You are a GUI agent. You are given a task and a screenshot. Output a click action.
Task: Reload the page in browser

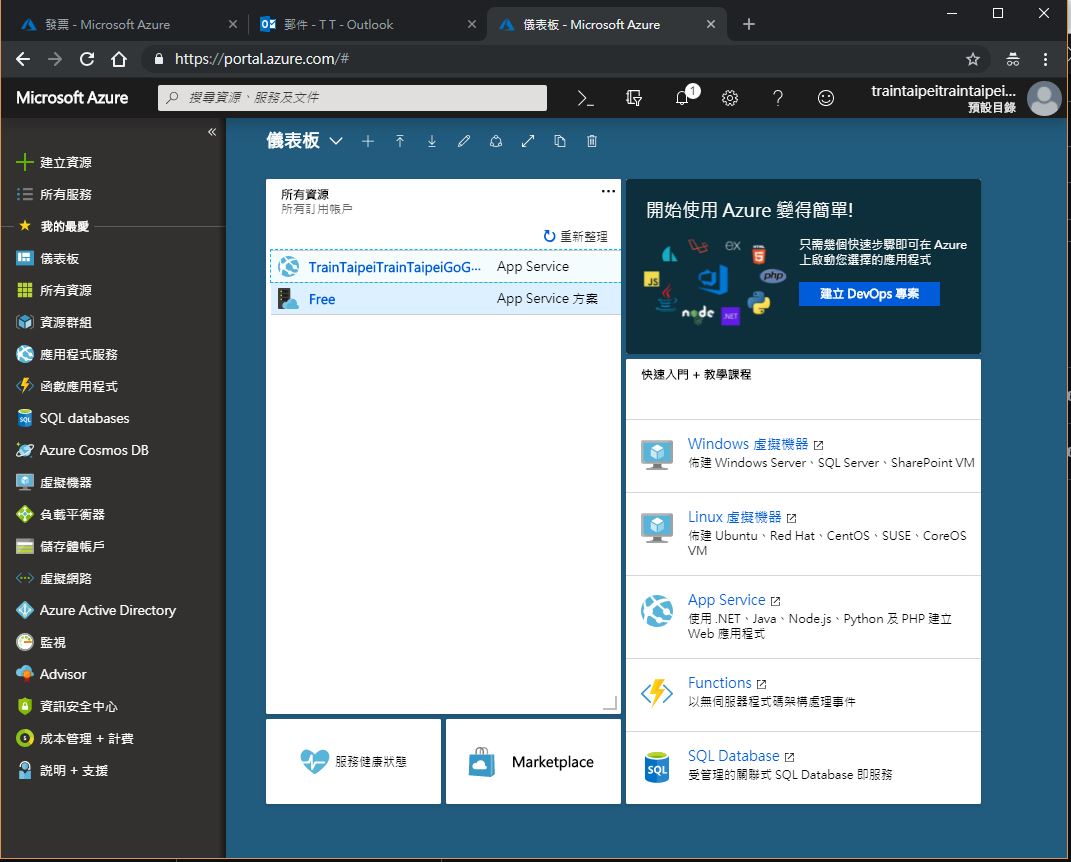point(87,59)
